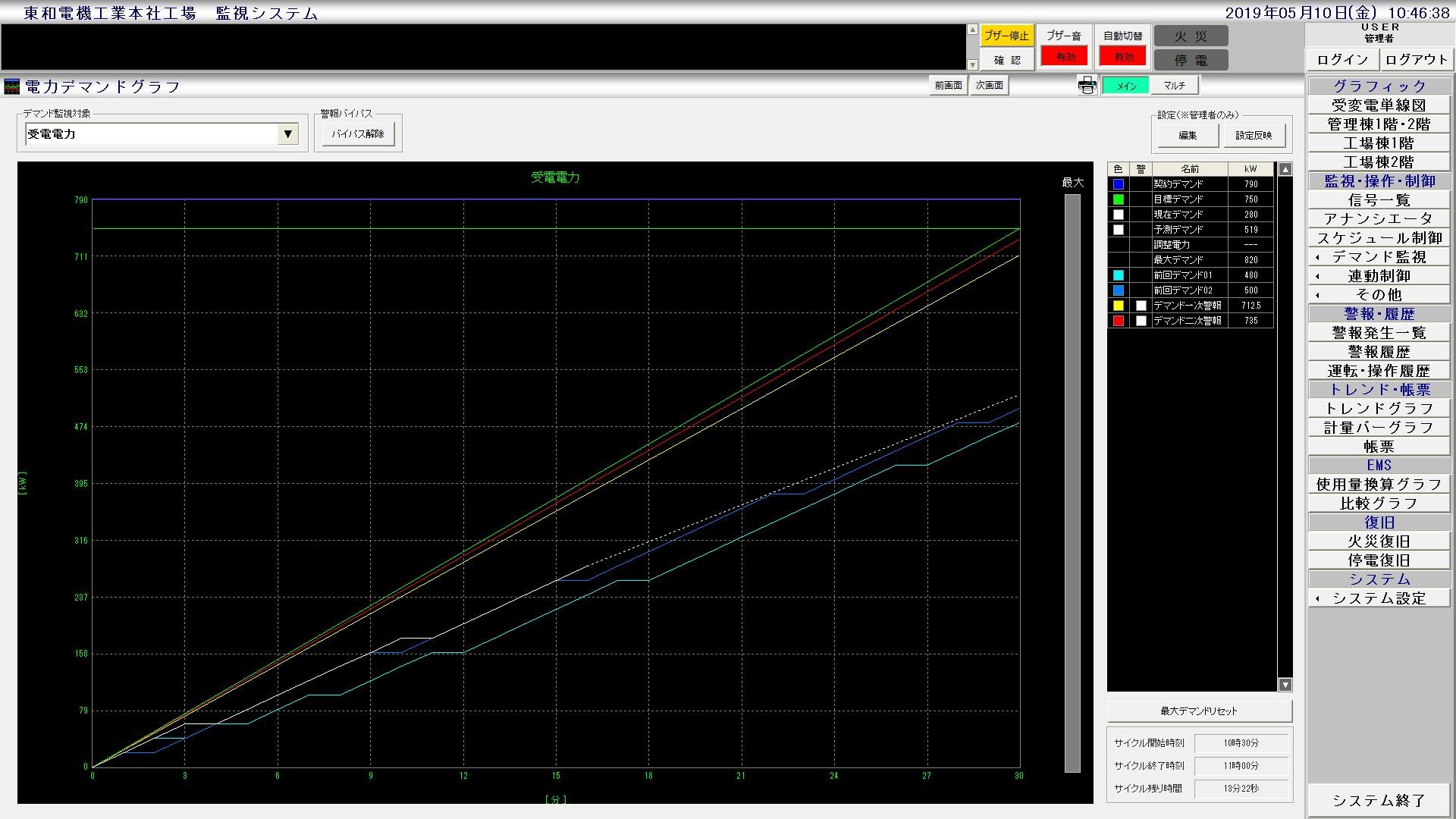
Task: Go to 前画面 previous screen
Action: (948, 86)
